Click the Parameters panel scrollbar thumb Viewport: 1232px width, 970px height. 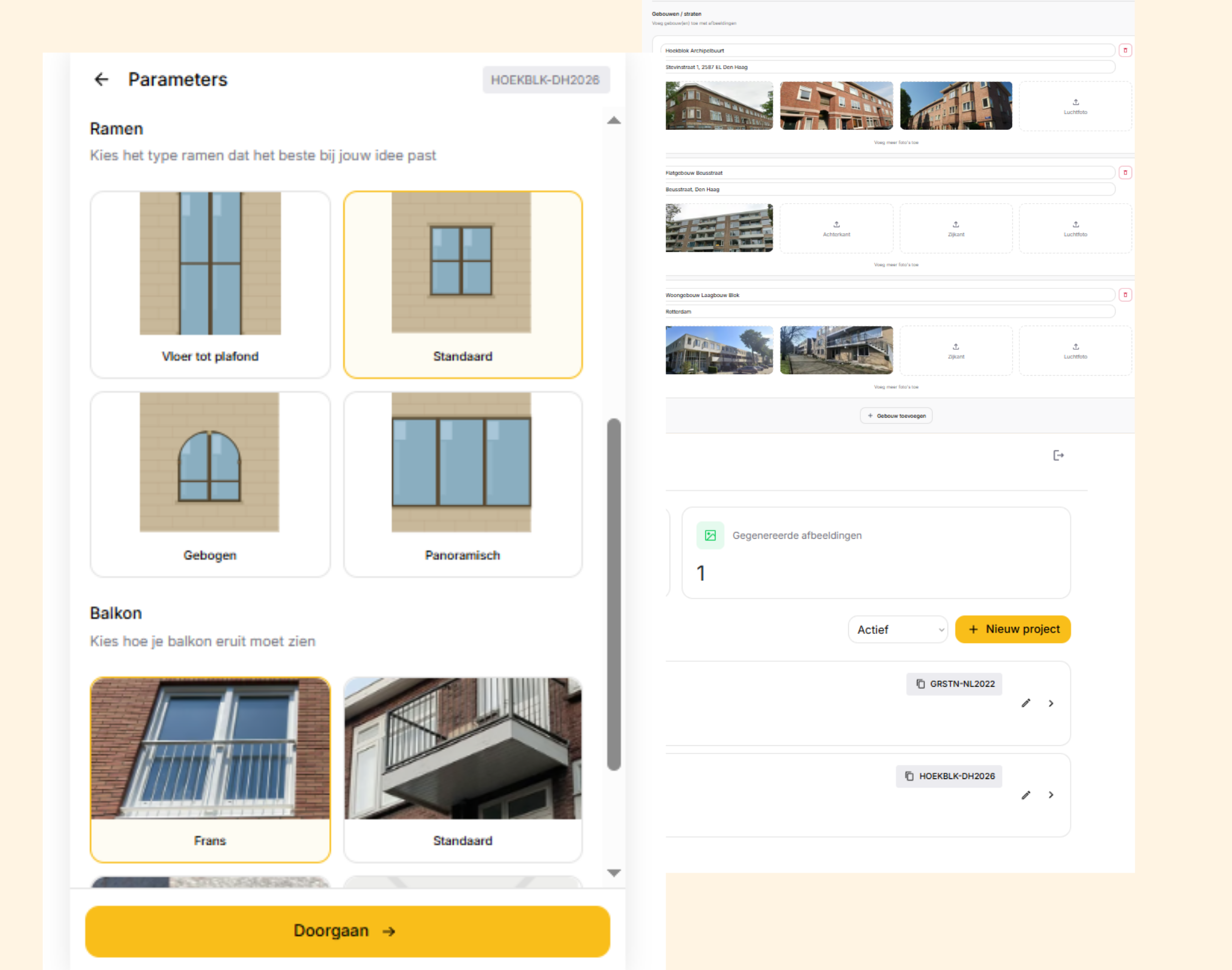pos(614,594)
